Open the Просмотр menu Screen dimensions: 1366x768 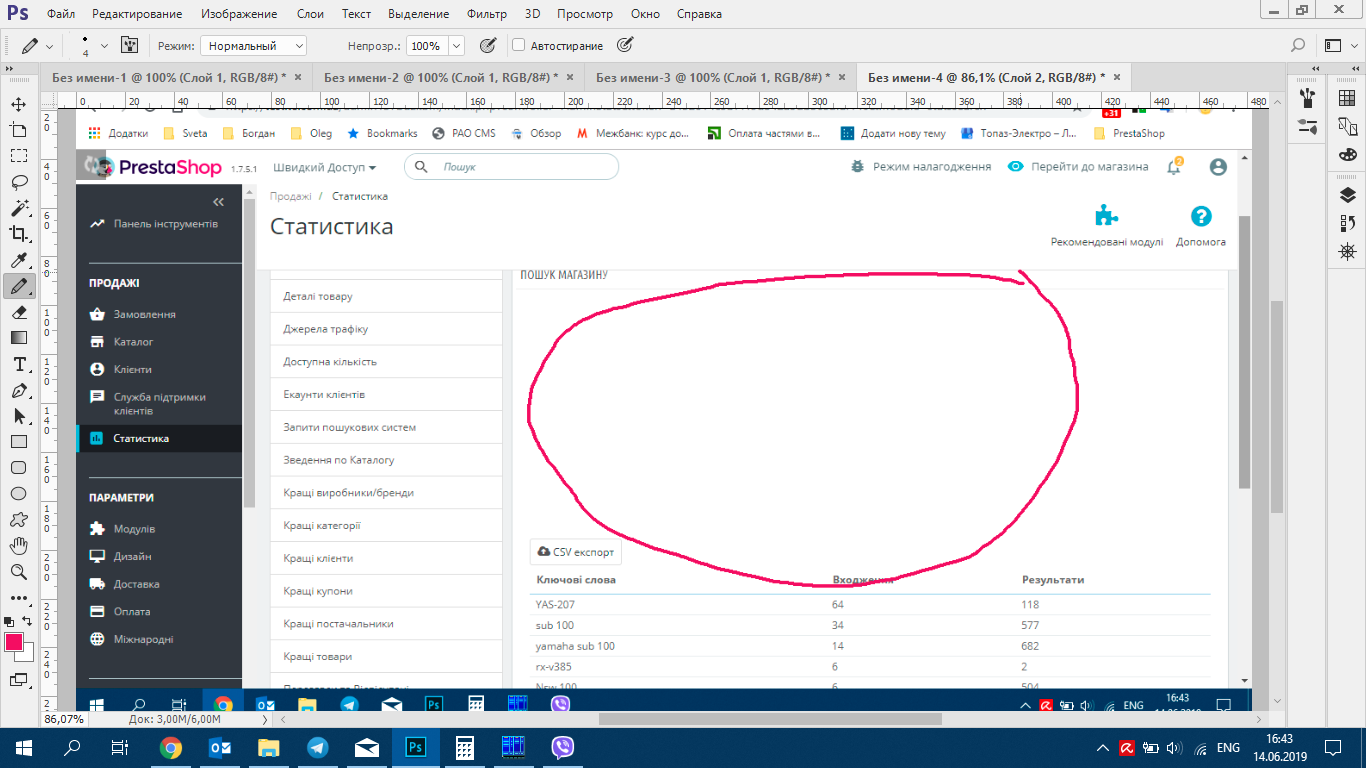(585, 14)
